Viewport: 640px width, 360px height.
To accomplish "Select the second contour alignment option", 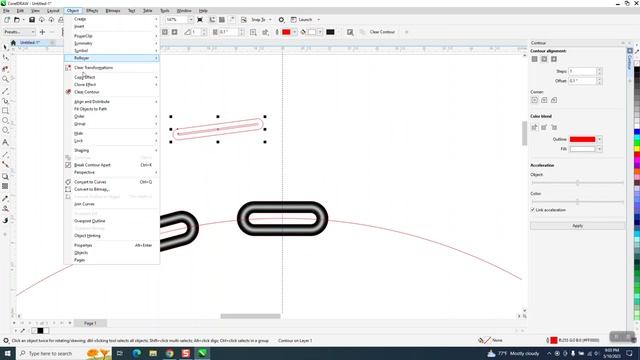I will [544, 59].
